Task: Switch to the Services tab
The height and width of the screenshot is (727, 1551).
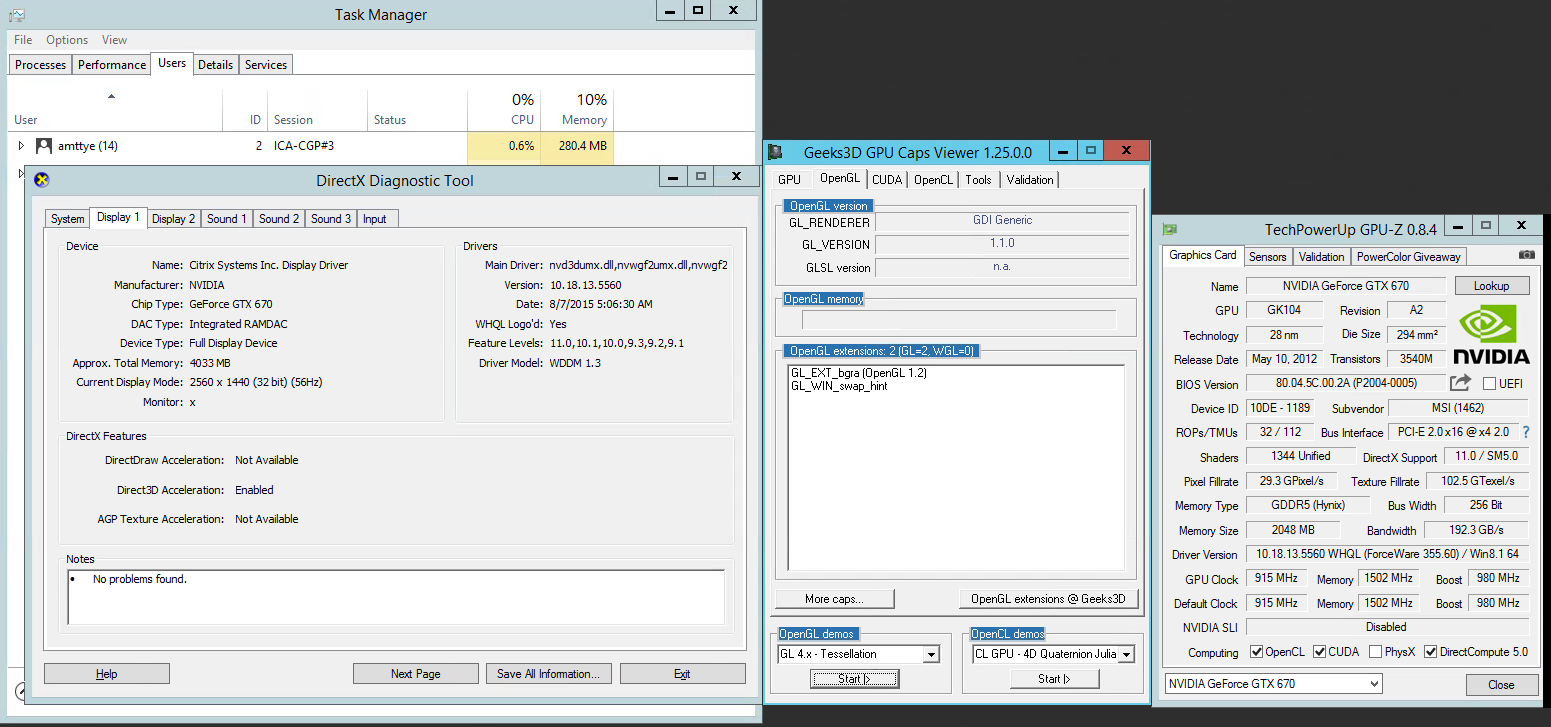Action: point(266,65)
